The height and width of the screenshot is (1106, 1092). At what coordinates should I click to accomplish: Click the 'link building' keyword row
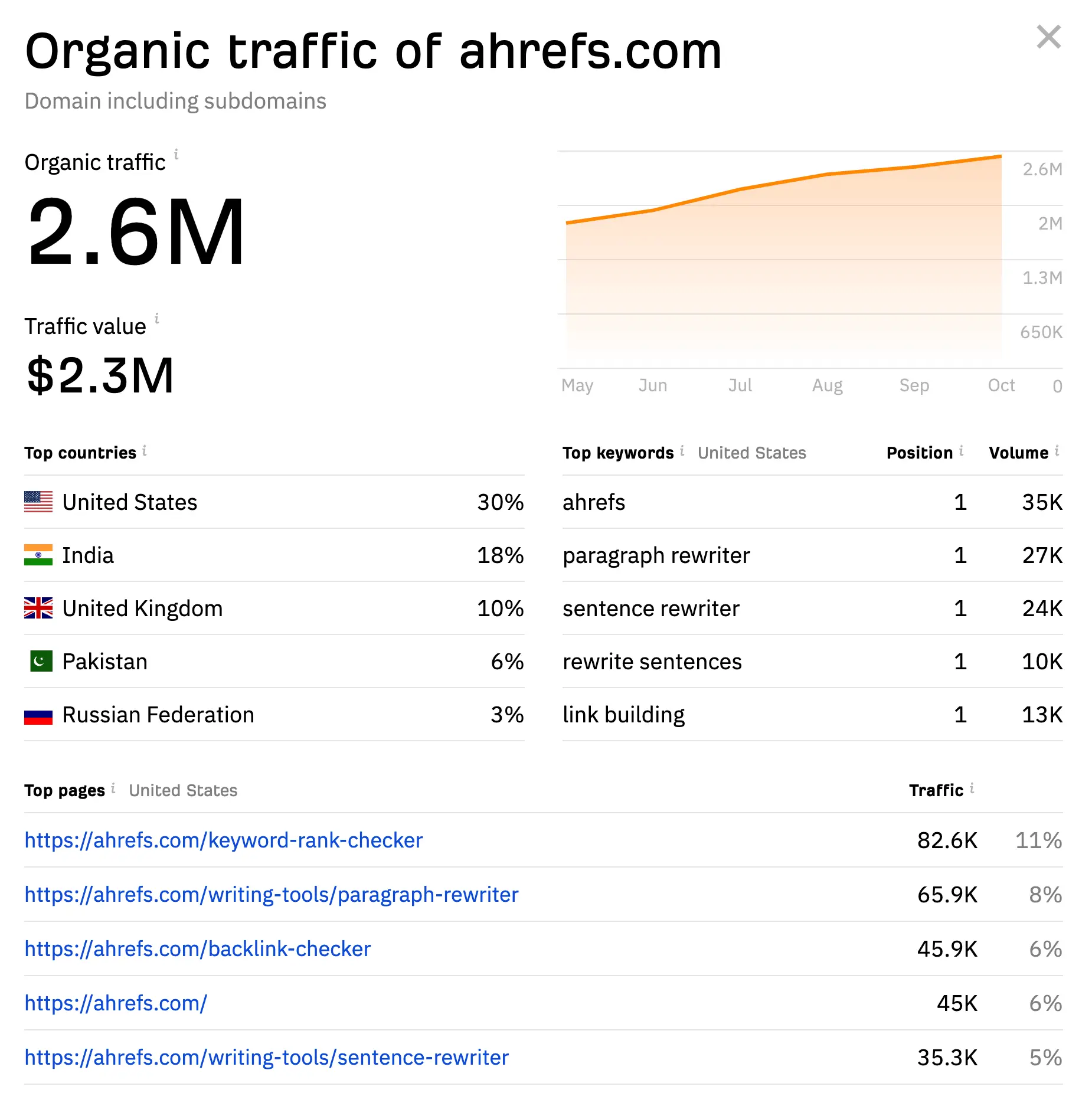tap(623, 715)
